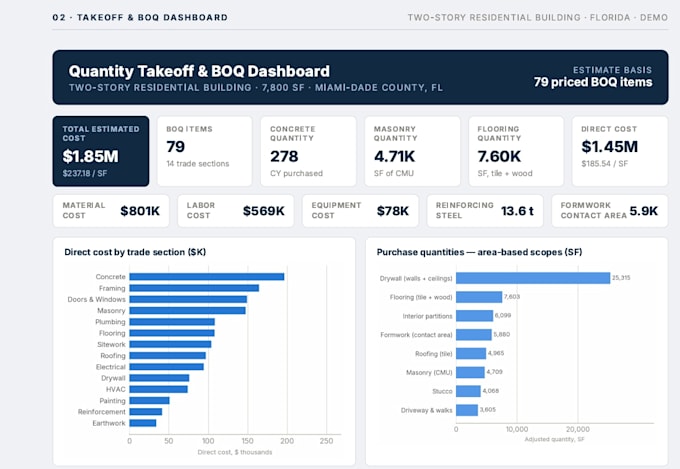
Task: Select the Framing bar in trade chart
Action: 194,288
